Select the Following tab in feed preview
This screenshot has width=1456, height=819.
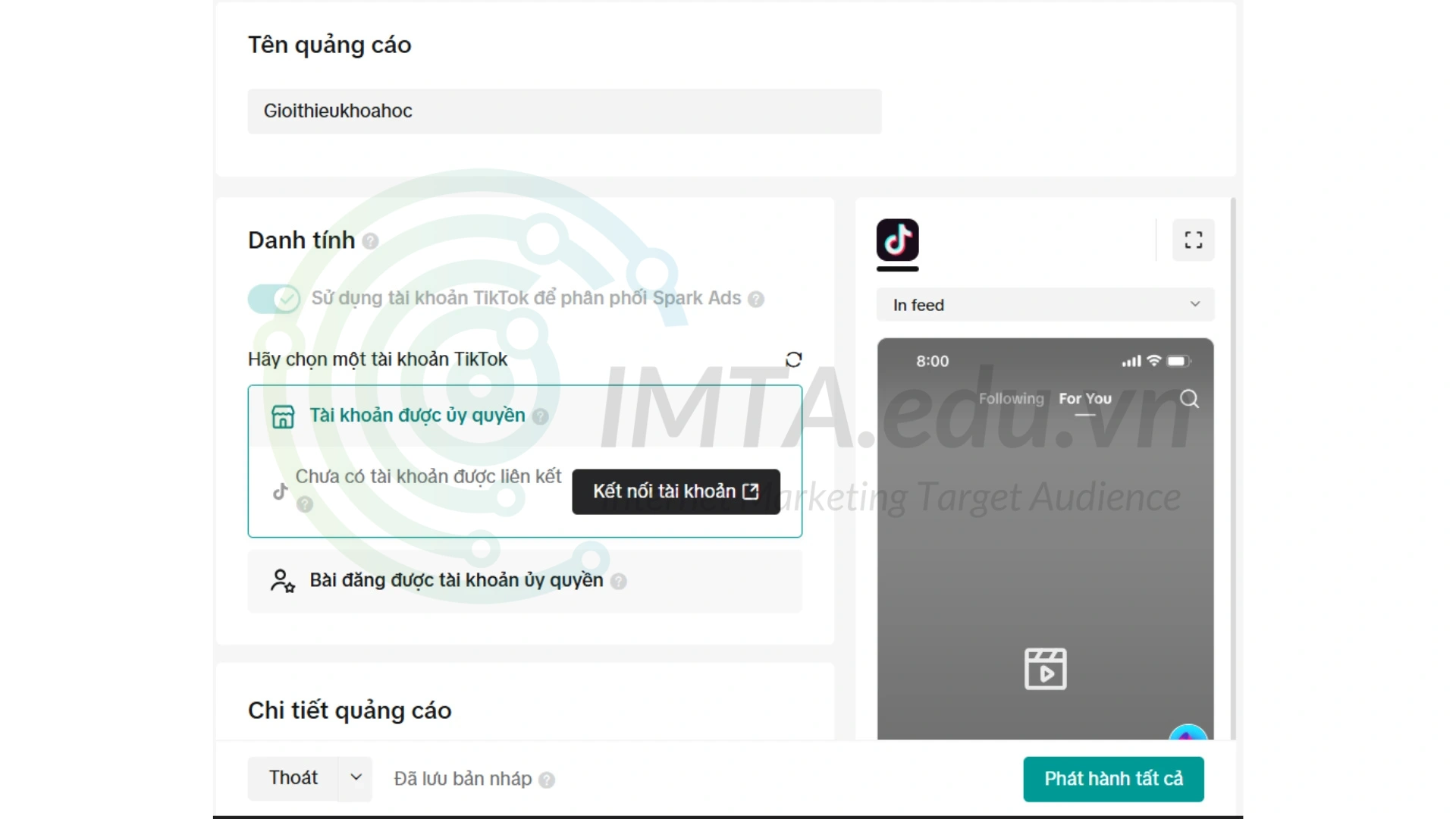pos(1009,399)
